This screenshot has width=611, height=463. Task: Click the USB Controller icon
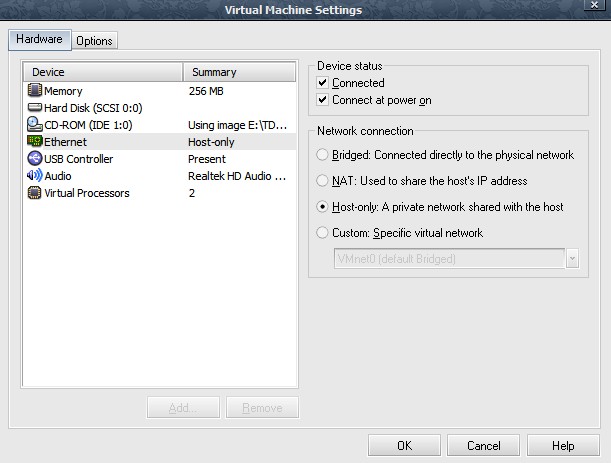point(35,159)
